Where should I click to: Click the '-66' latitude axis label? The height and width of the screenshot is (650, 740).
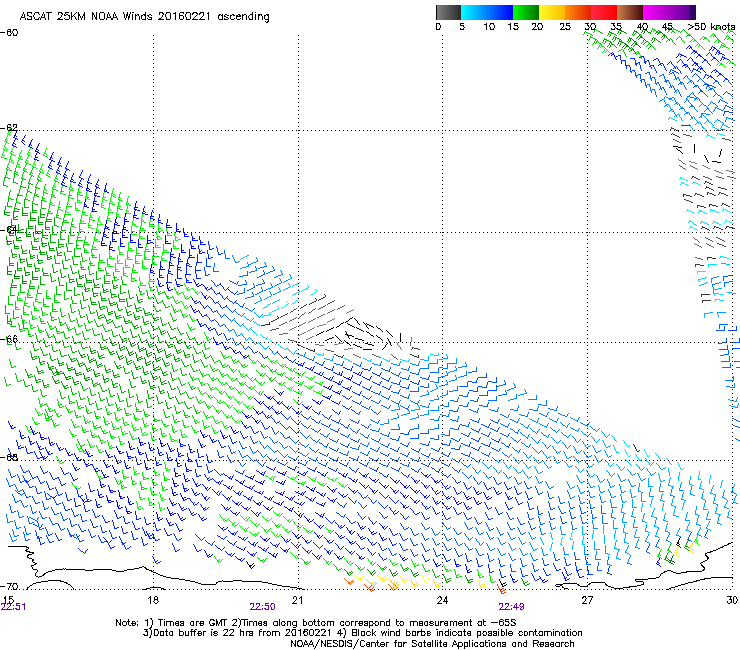point(9,339)
